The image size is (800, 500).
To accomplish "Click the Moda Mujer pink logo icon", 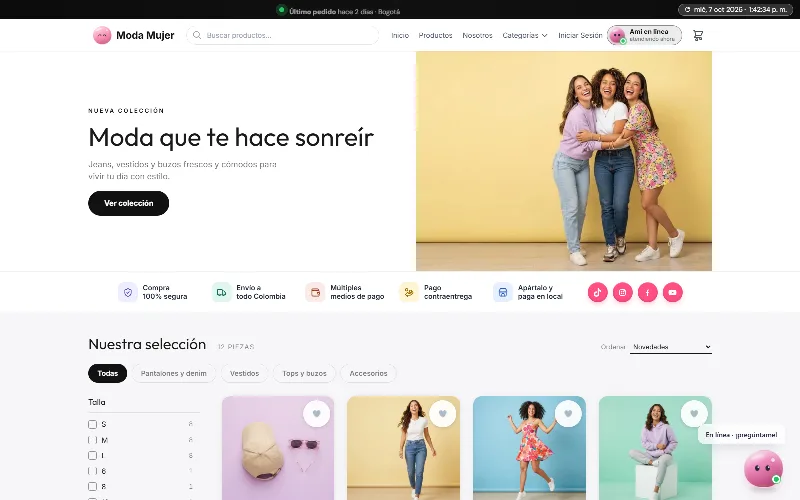I will (x=102, y=35).
